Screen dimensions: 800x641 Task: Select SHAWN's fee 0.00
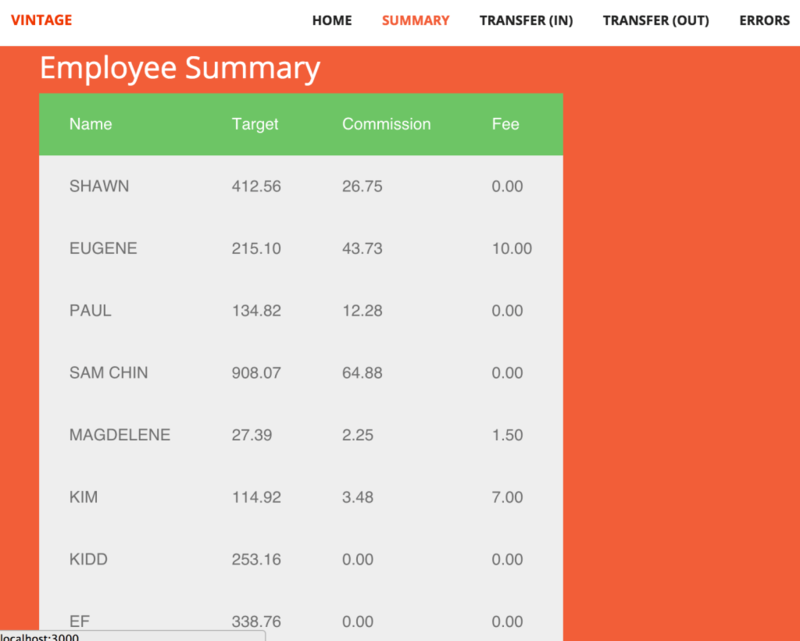coord(507,186)
